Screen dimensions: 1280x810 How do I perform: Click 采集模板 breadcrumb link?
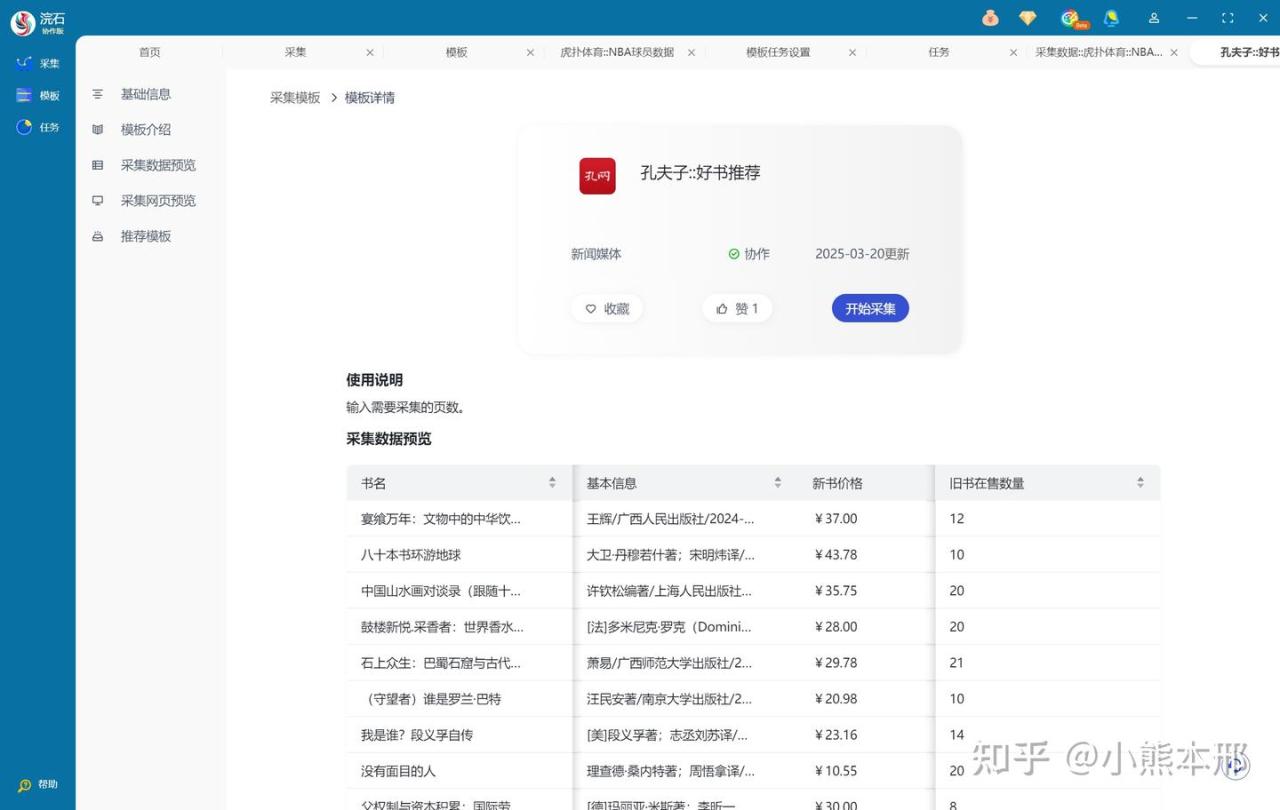[x=295, y=97]
